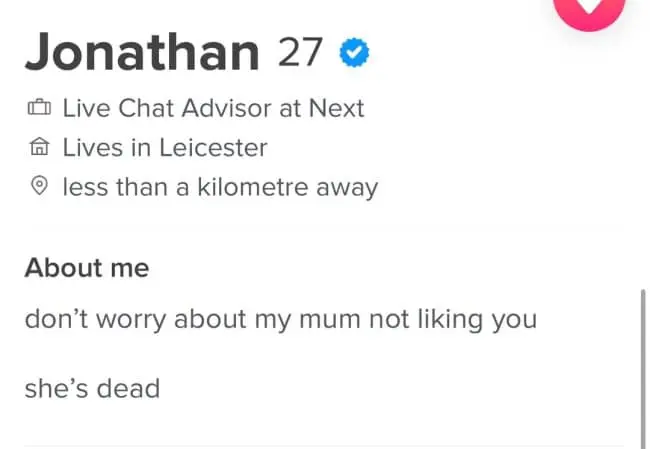
Task: Click the briefcase job icon
Action: coord(38,109)
